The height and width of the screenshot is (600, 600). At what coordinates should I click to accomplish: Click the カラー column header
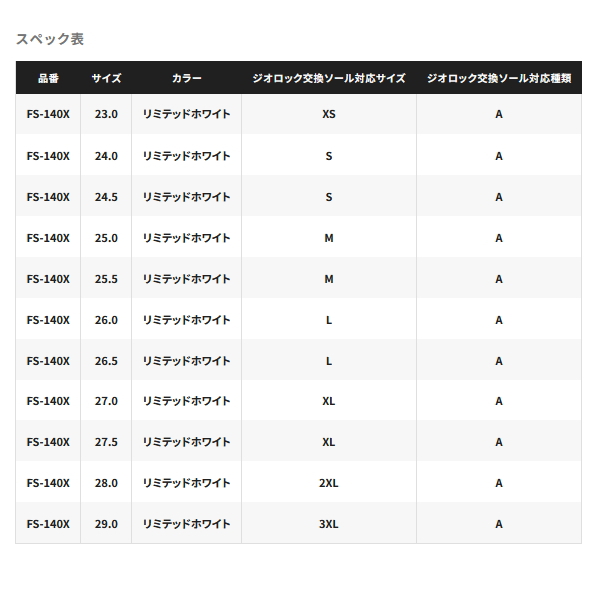coord(186,78)
